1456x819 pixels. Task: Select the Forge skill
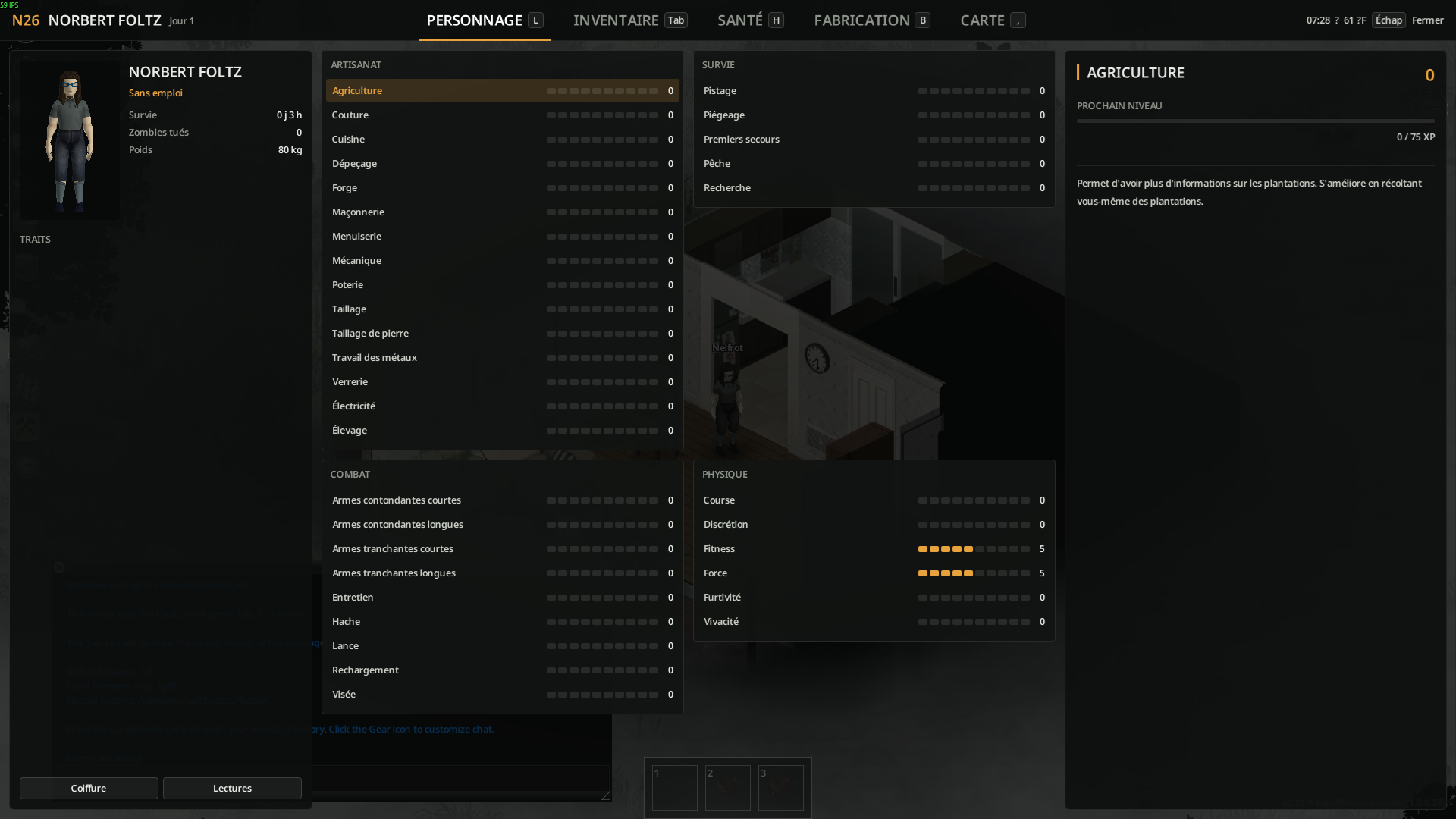[503, 187]
